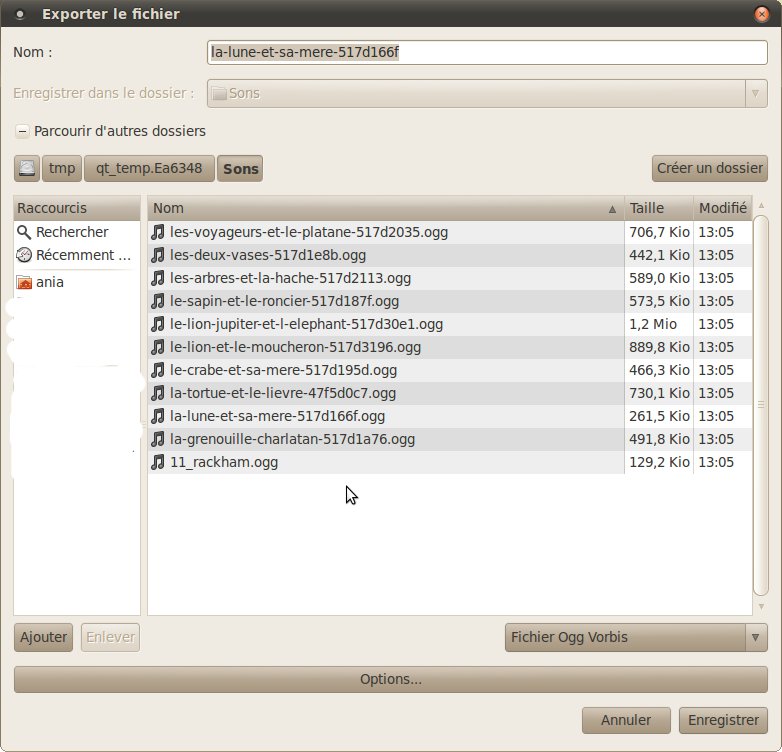782x752 pixels.
Task: Click the 261,5 Kio size cell
Action: point(659,416)
